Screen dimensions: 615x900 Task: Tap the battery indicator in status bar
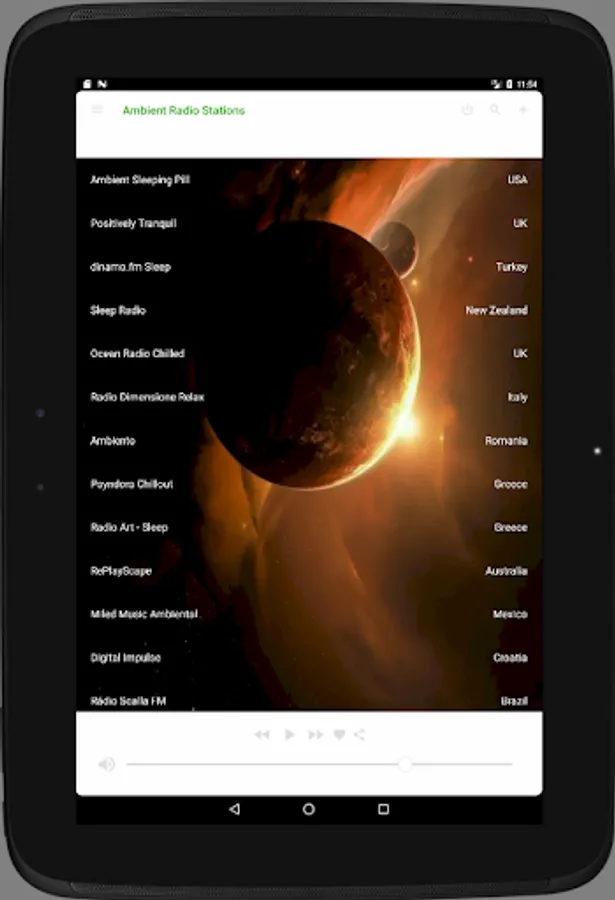509,84
